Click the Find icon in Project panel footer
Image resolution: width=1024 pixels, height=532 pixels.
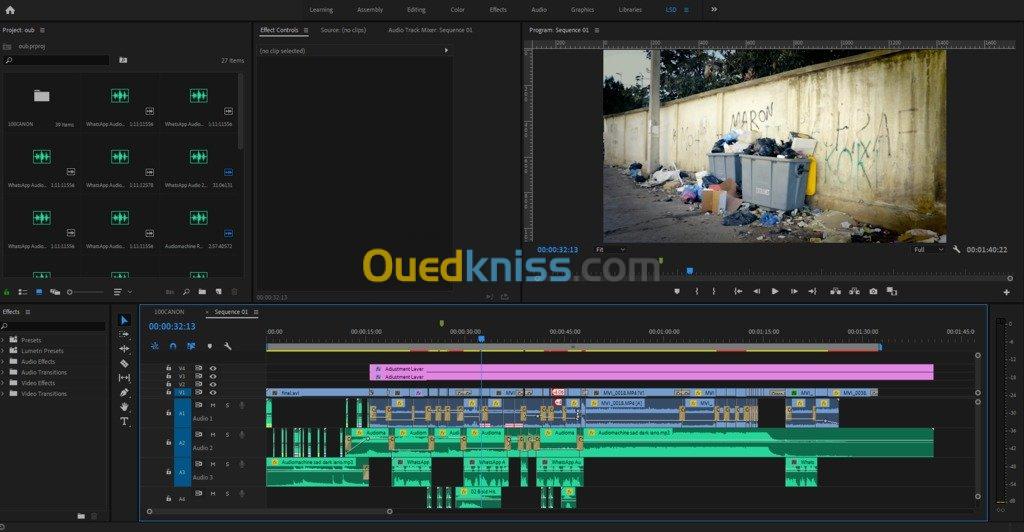click(x=186, y=292)
